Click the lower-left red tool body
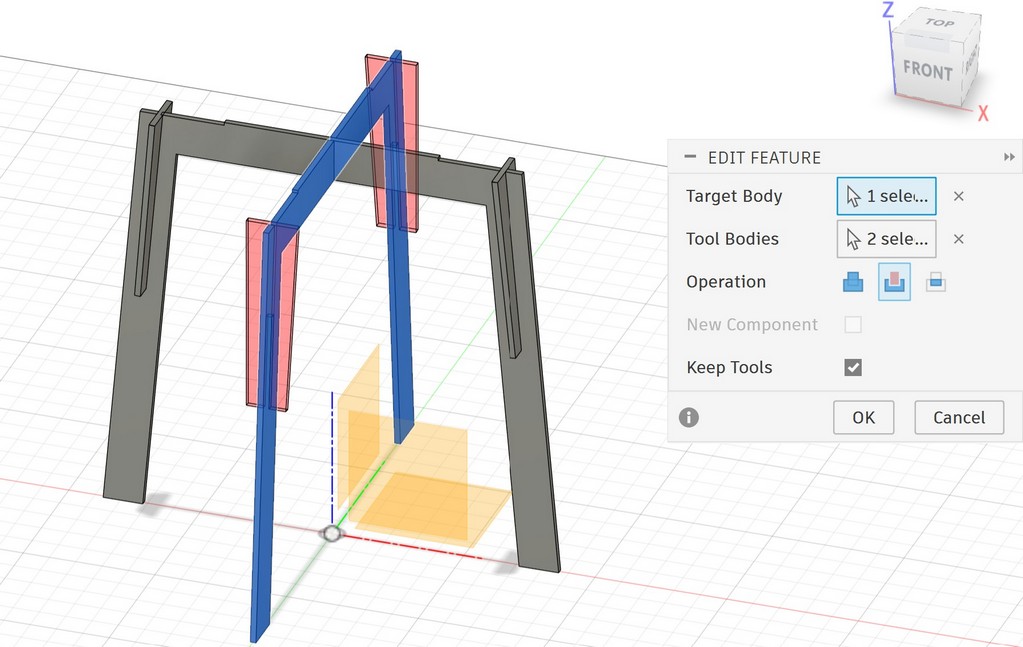Viewport: 1023px width, 647px height. click(254, 313)
